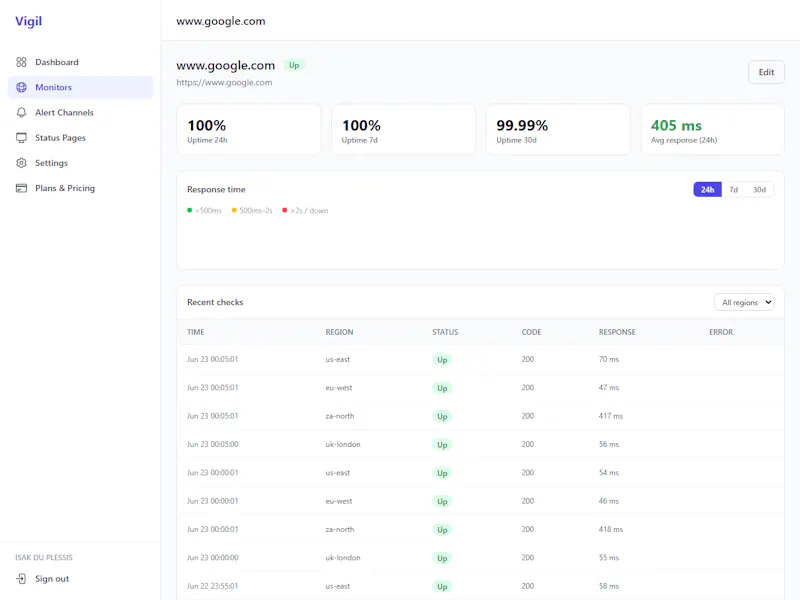The height and width of the screenshot is (600, 800).
Task: Click the Up status in the 417 ms row
Action: 442,416
